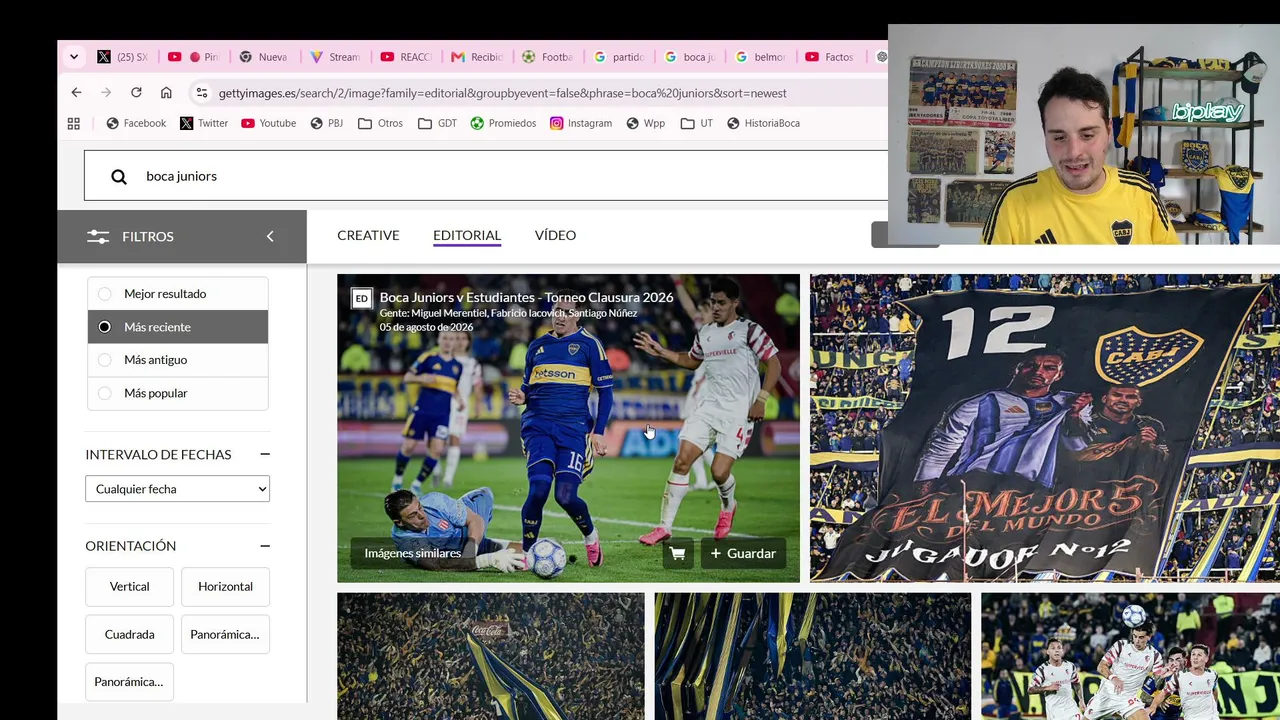Open site information icon in address bar
The height and width of the screenshot is (720, 1280).
pos(201,93)
